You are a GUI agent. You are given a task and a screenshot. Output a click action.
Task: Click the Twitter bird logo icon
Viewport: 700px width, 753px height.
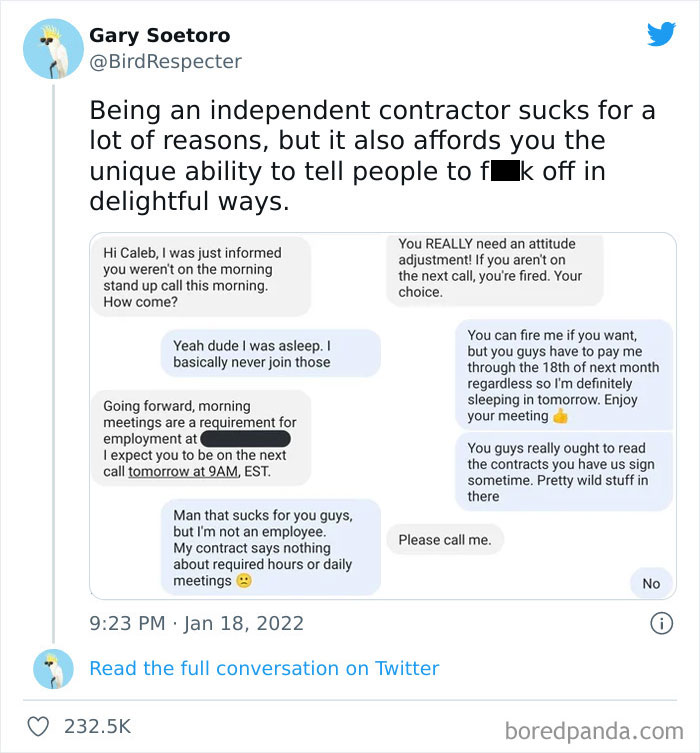661,34
